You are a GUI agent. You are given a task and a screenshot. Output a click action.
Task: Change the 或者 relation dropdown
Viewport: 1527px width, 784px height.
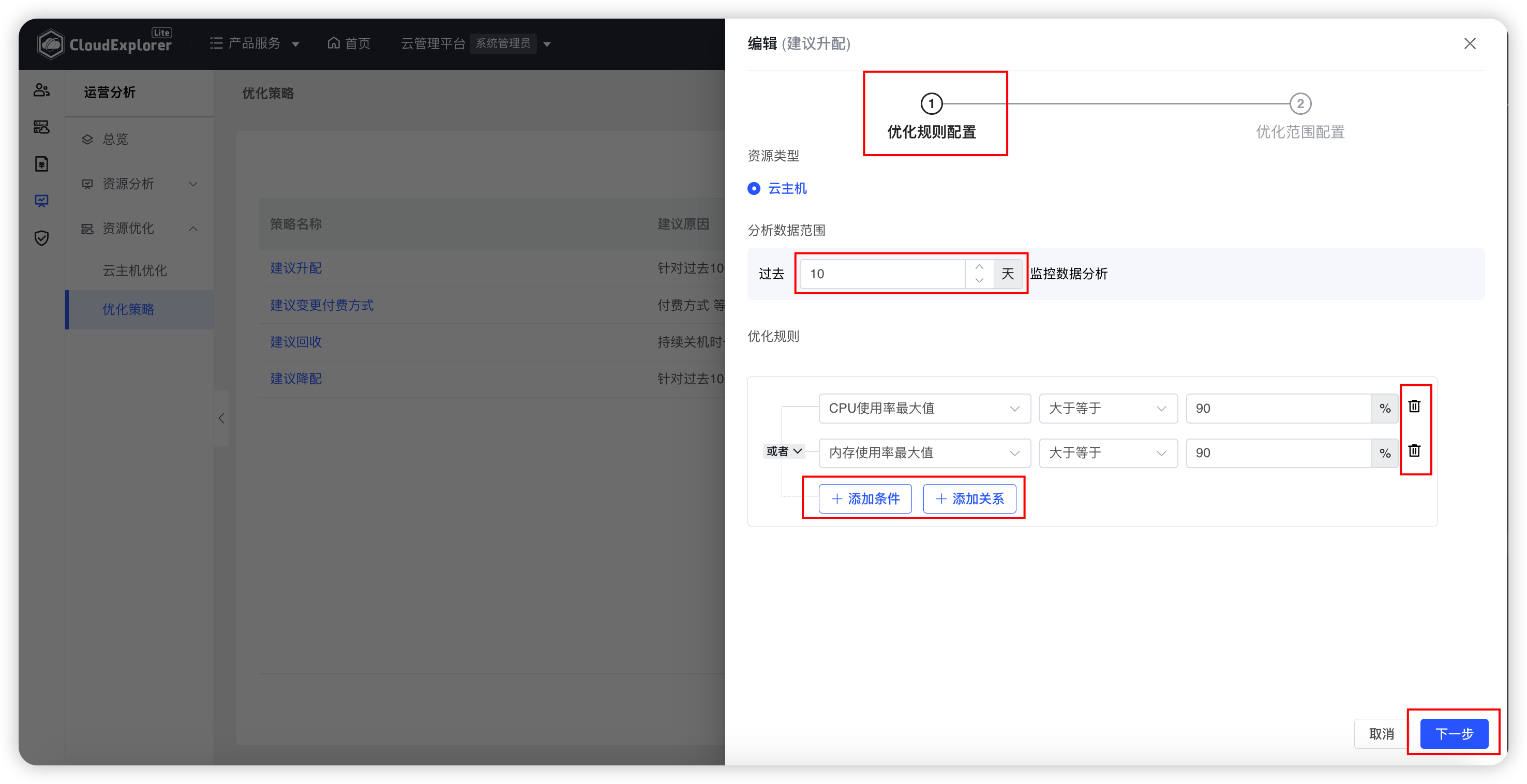784,451
